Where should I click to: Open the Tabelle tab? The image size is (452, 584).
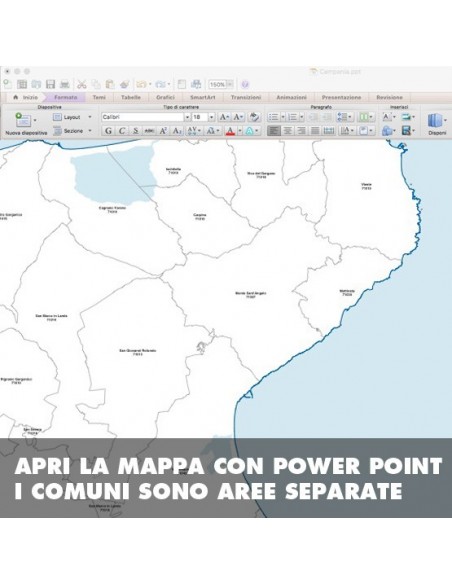tap(131, 98)
